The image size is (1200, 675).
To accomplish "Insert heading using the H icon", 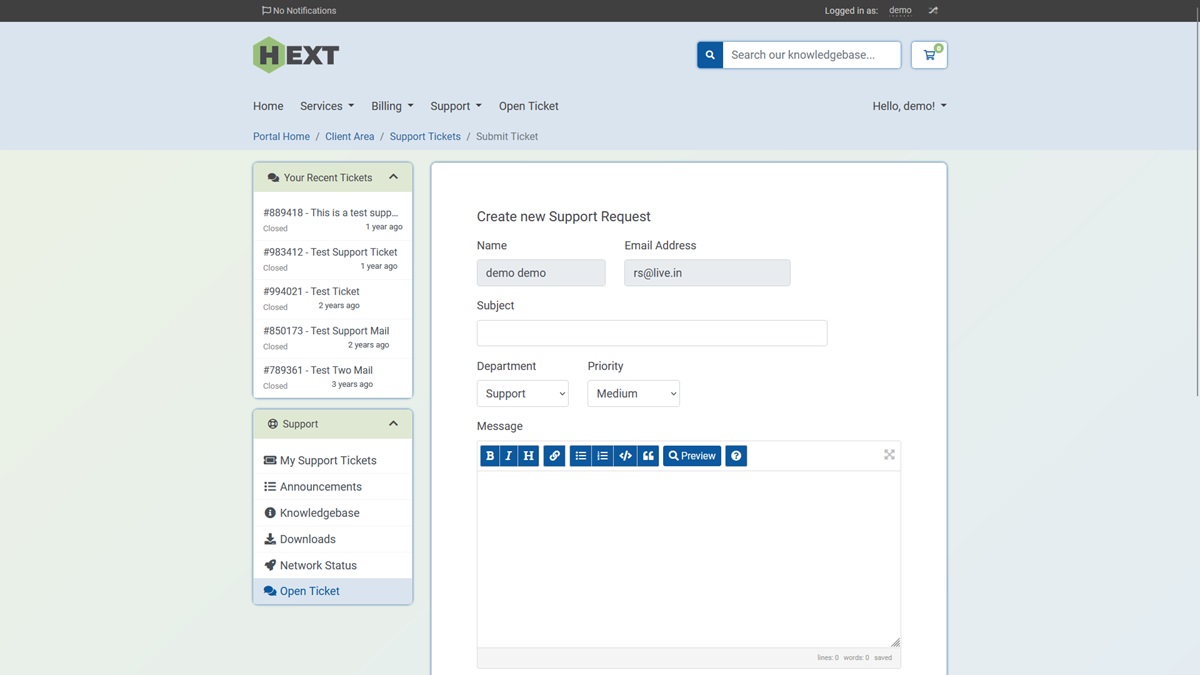I will click(528, 456).
